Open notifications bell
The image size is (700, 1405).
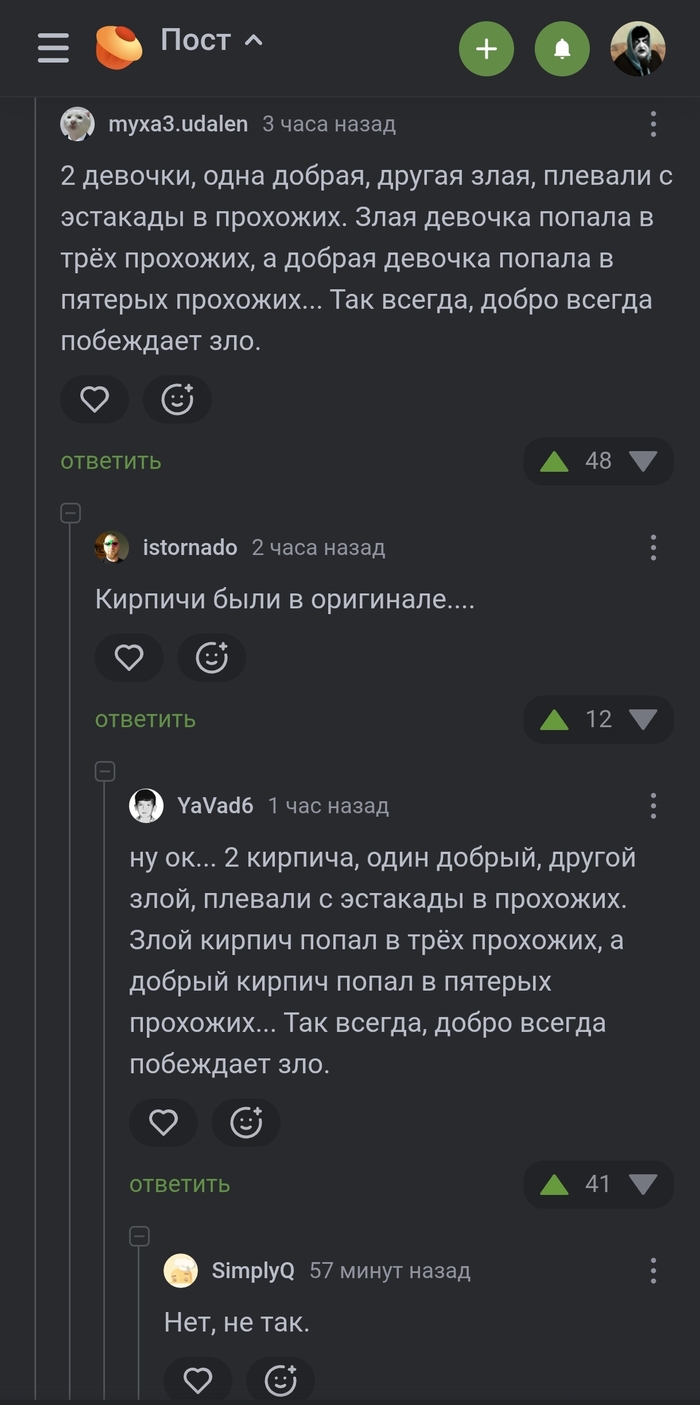(x=562, y=48)
